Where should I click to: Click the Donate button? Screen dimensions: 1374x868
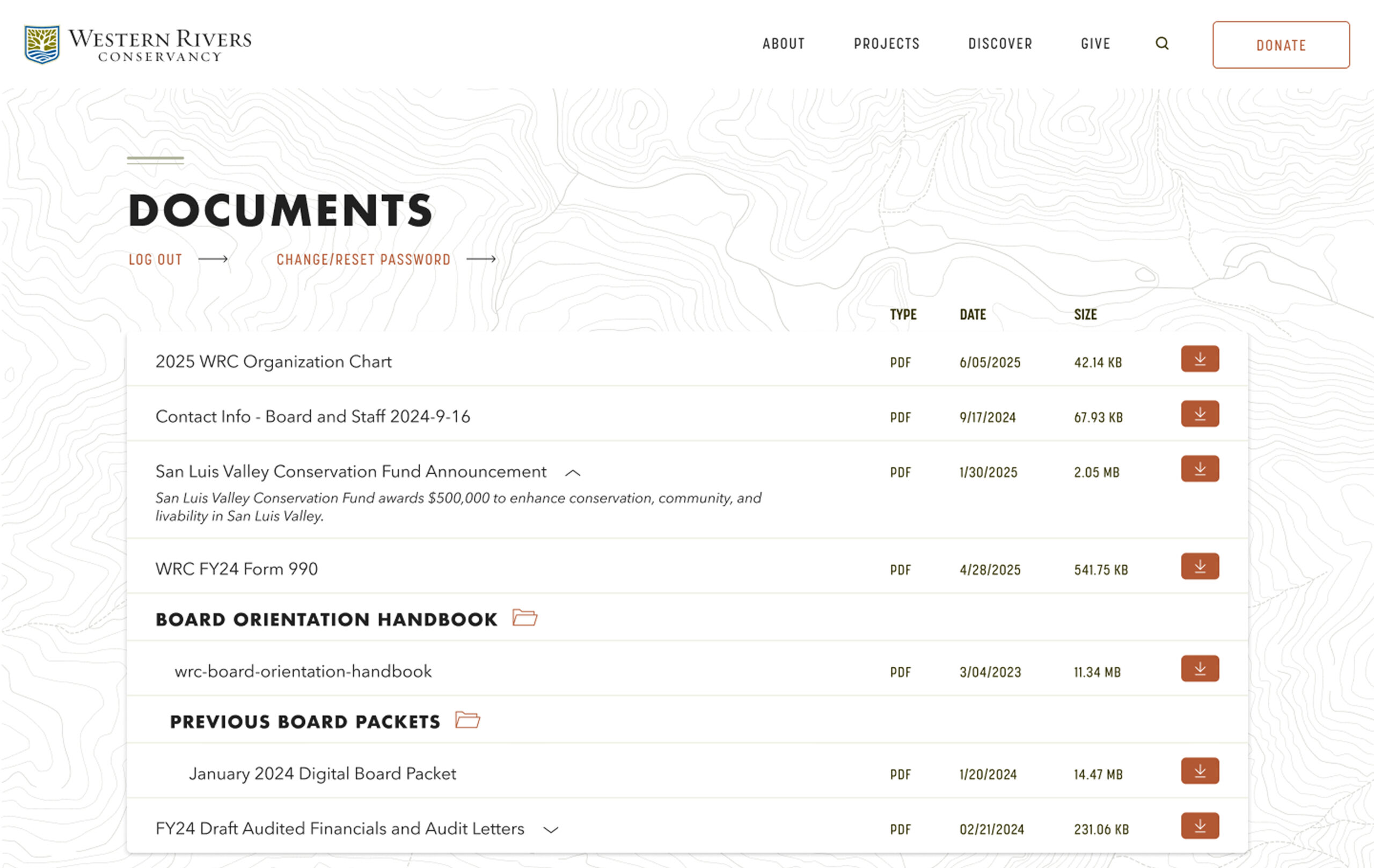point(1281,45)
